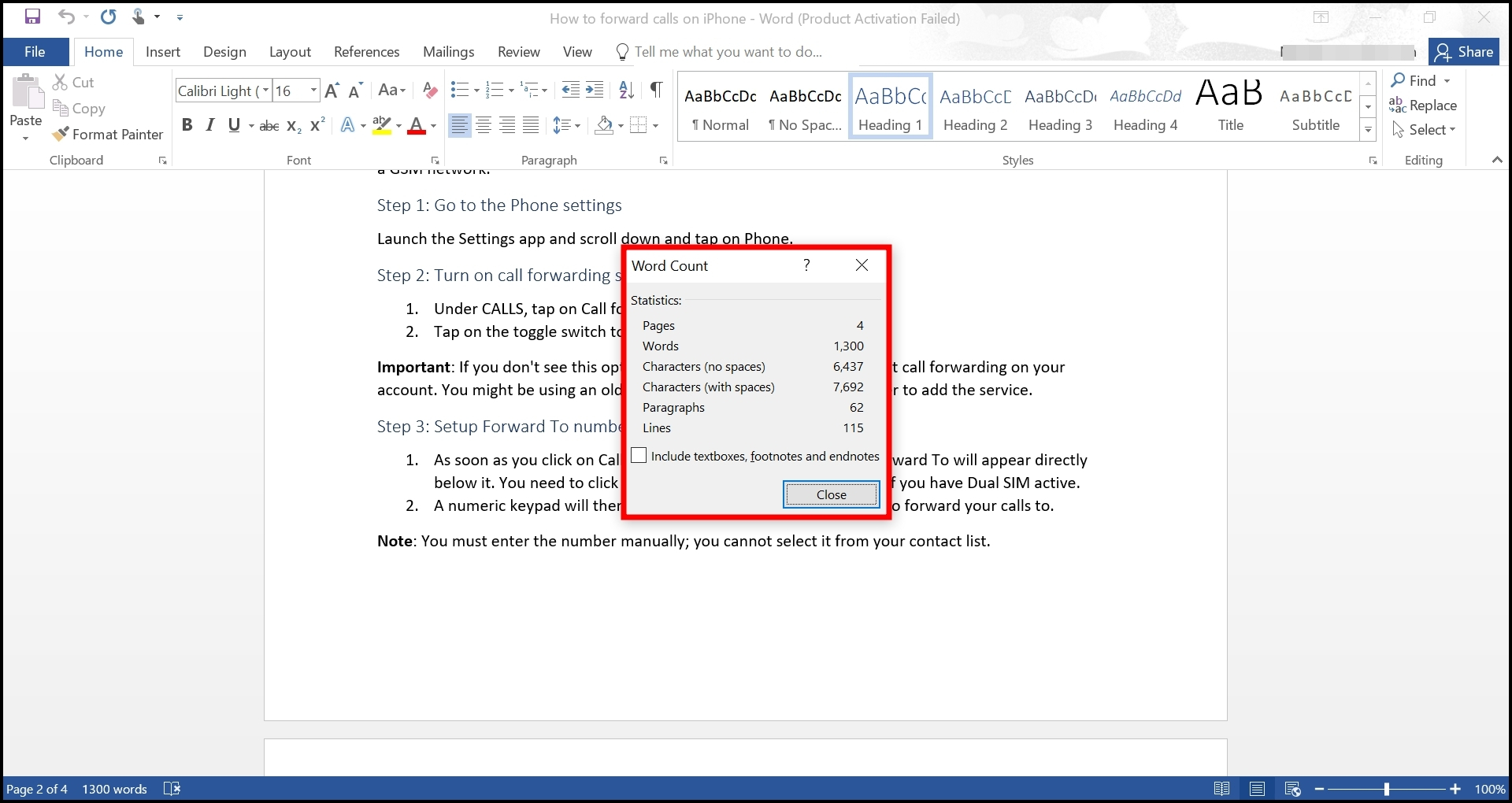Undo the last action
The width and height of the screenshot is (1512, 803).
coord(66,17)
